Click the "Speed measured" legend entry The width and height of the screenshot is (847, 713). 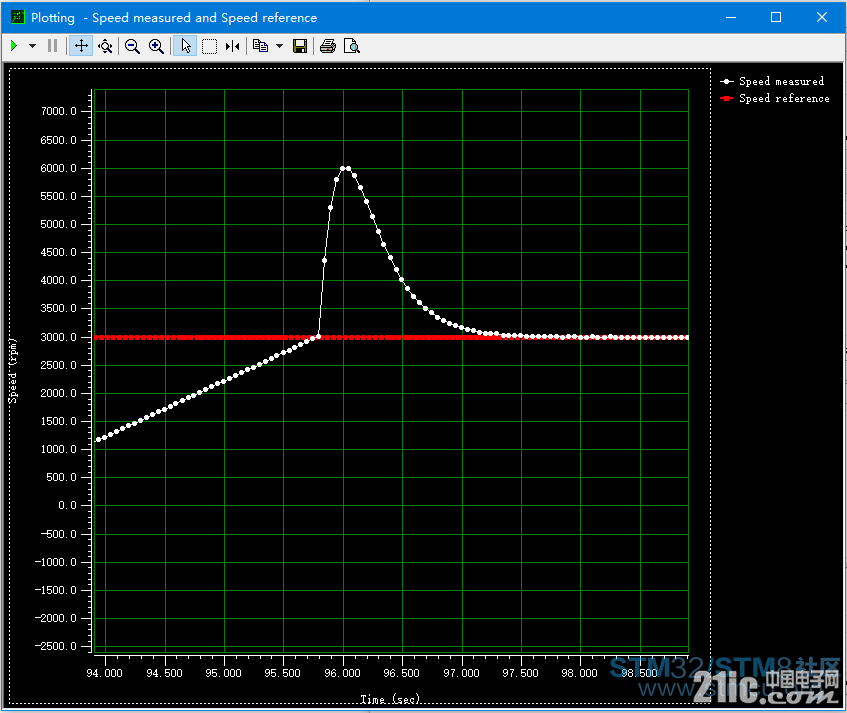click(772, 81)
